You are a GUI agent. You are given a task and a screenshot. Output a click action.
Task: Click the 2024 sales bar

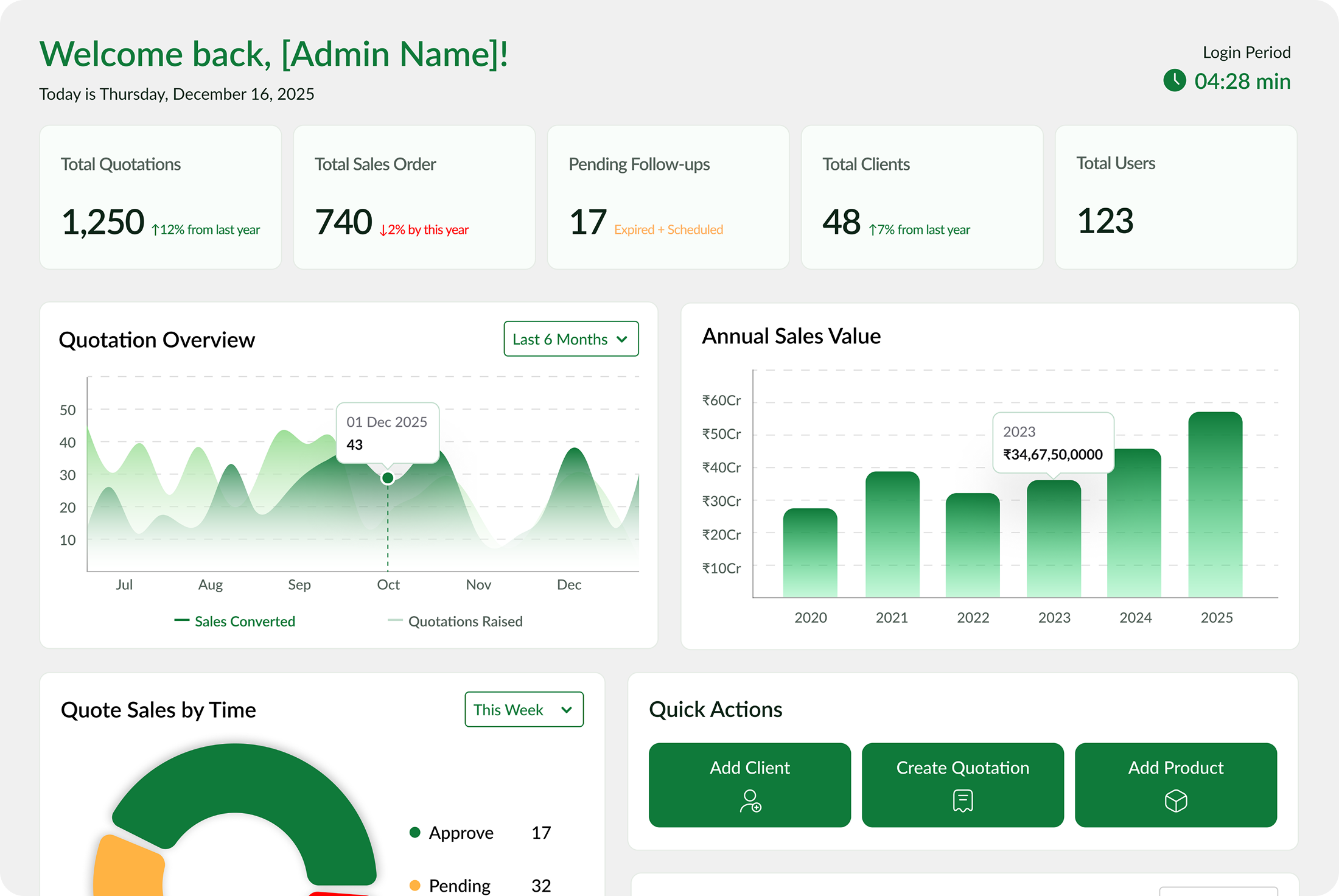click(1134, 523)
